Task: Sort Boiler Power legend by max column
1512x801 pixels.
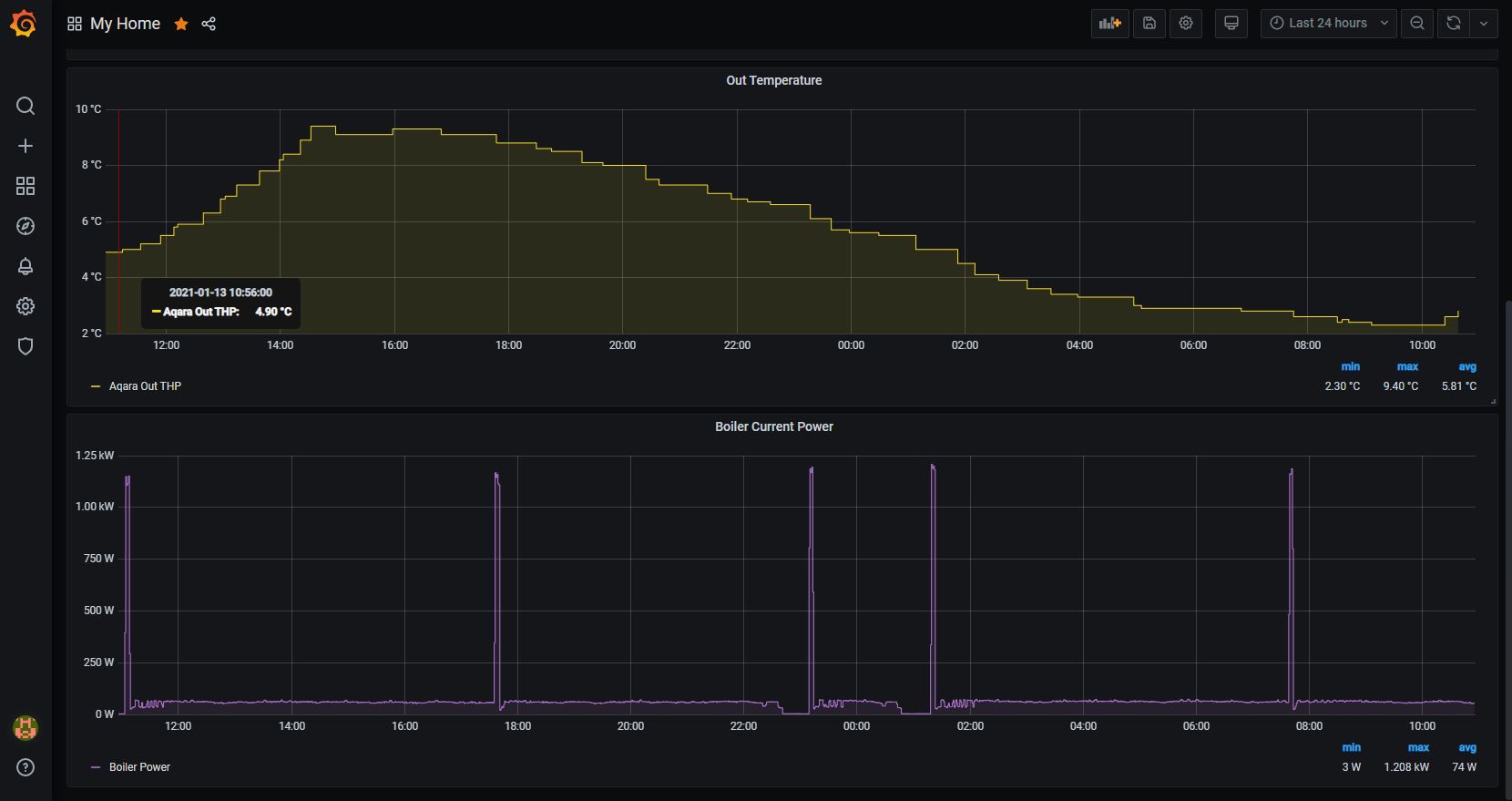Action: tap(1419, 747)
